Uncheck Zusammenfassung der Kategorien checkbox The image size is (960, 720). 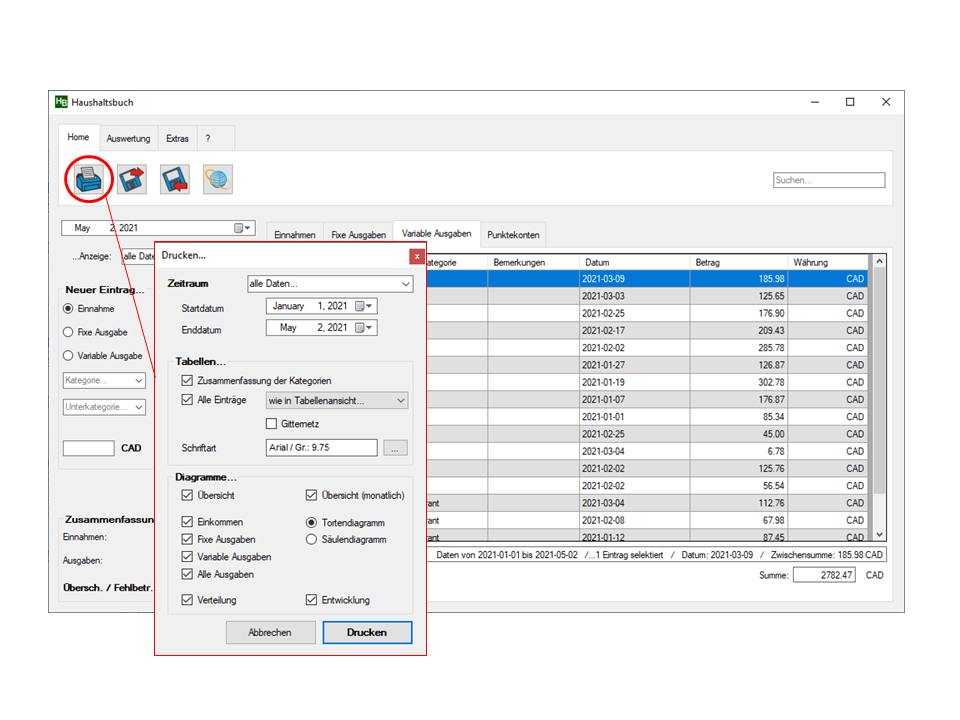[187, 381]
